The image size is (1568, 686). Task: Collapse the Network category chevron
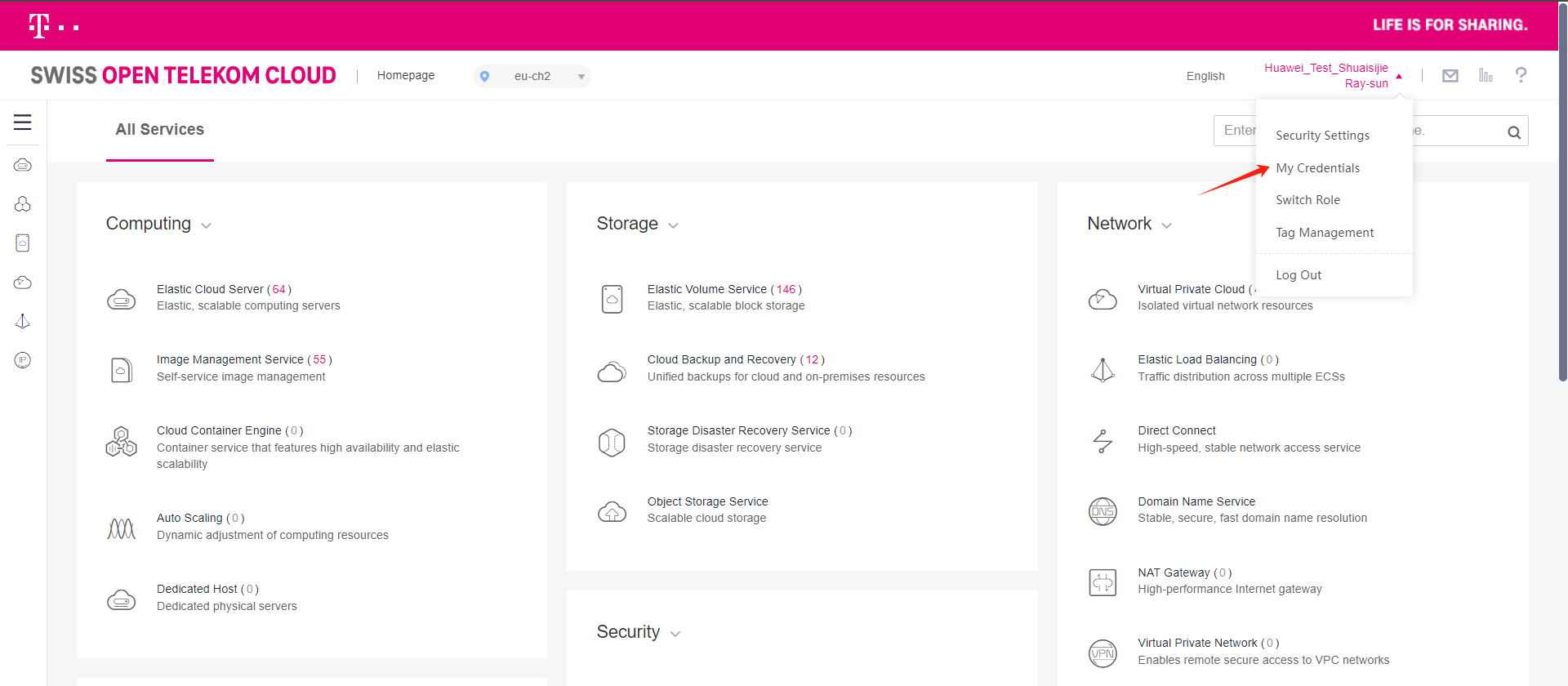(1166, 226)
